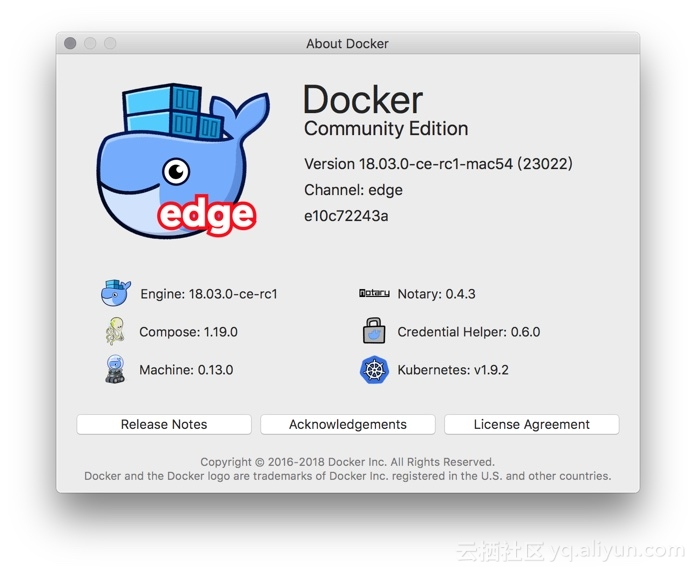Click the Kubernetes: v1.9.2 label
The image size is (696, 573).
[453, 370]
